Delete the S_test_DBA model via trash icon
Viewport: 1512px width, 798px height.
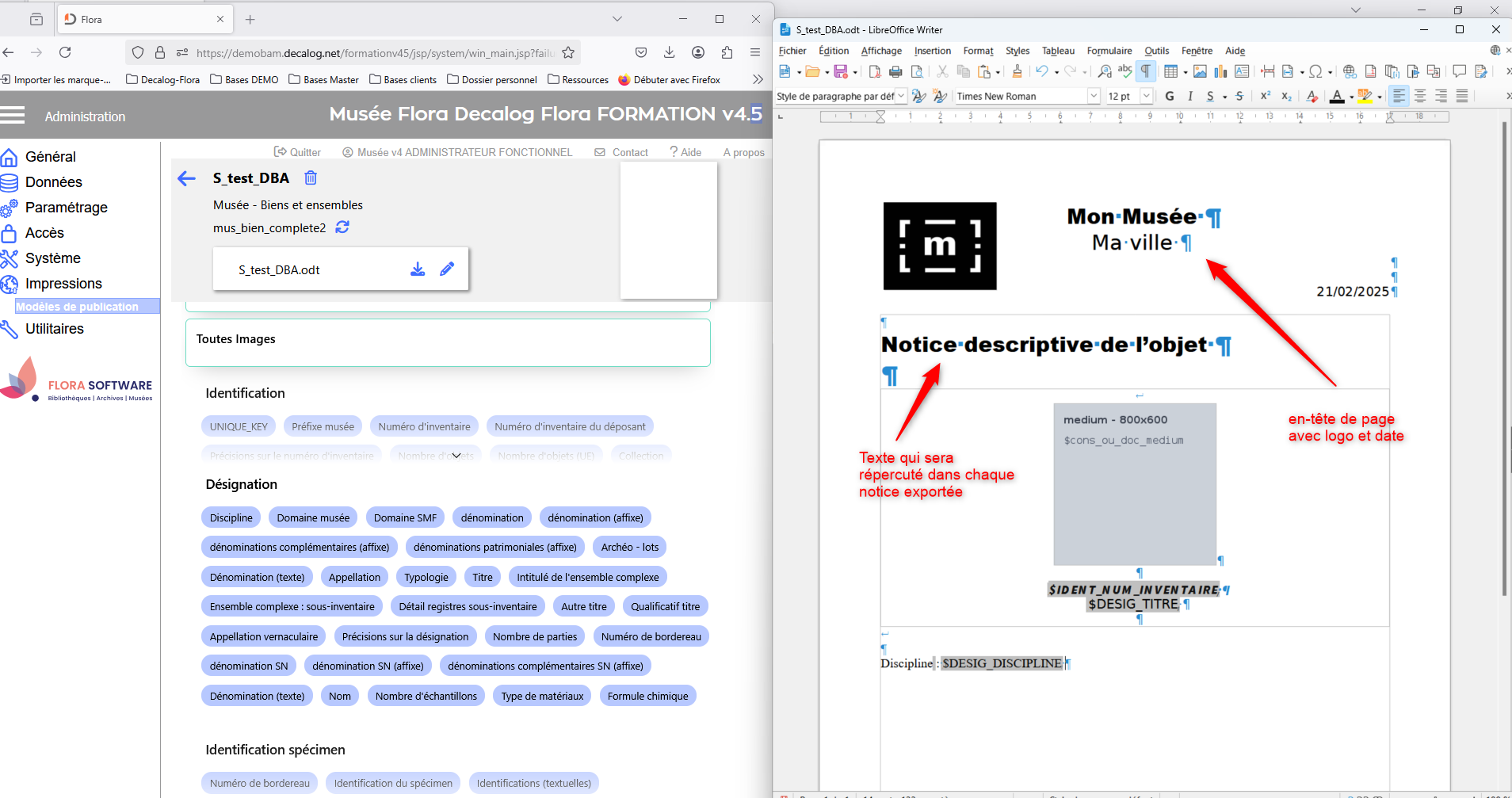(x=311, y=178)
